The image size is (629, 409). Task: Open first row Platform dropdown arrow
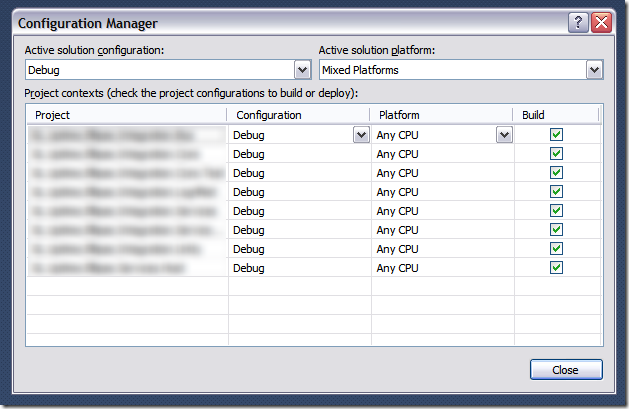point(504,135)
